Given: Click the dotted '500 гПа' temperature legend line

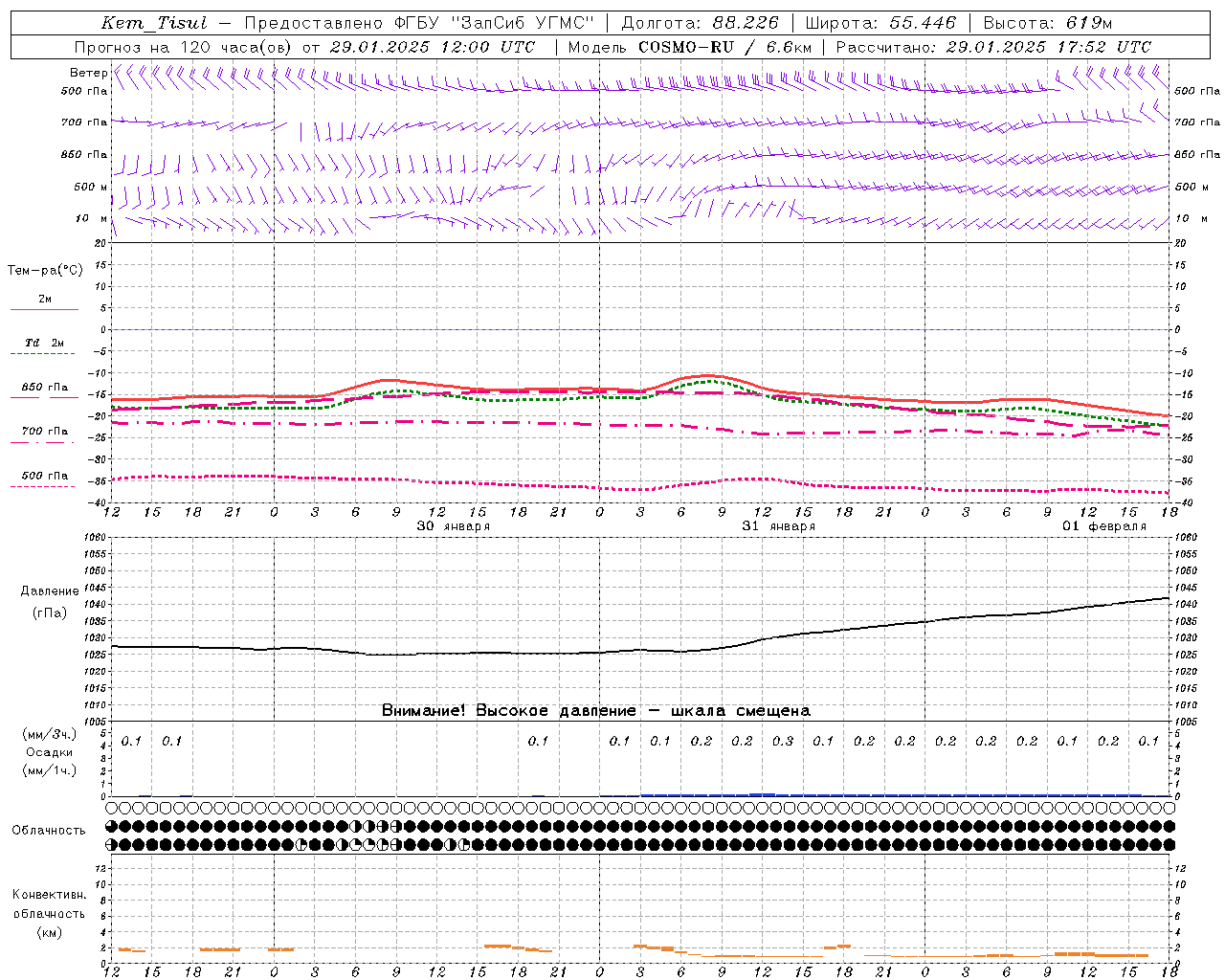Looking at the screenshot, I should coord(43,486).
